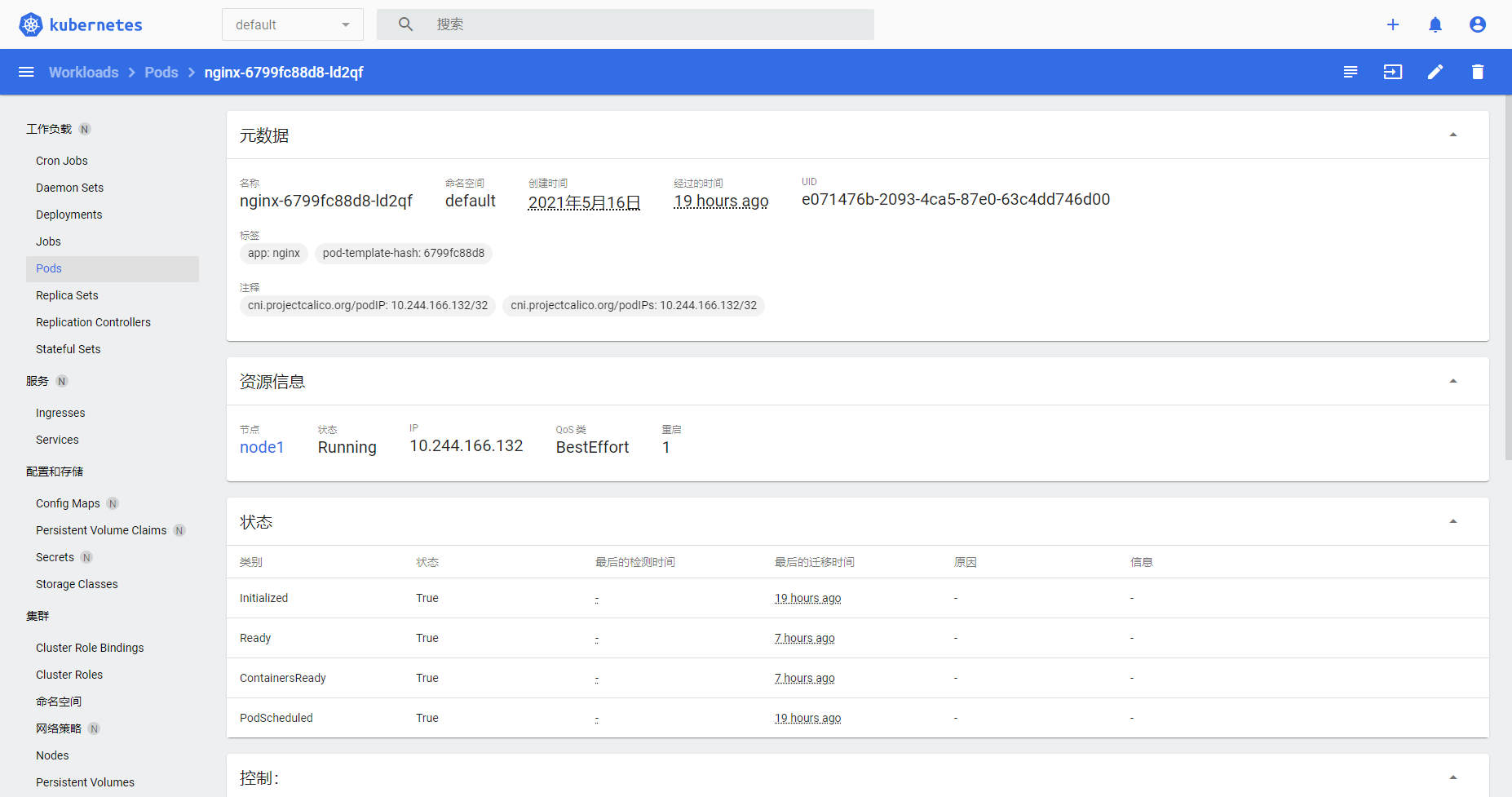Open the hamburger navigation menu
This screenshot has height=797, width=1512.
click(x=26, y=72)
